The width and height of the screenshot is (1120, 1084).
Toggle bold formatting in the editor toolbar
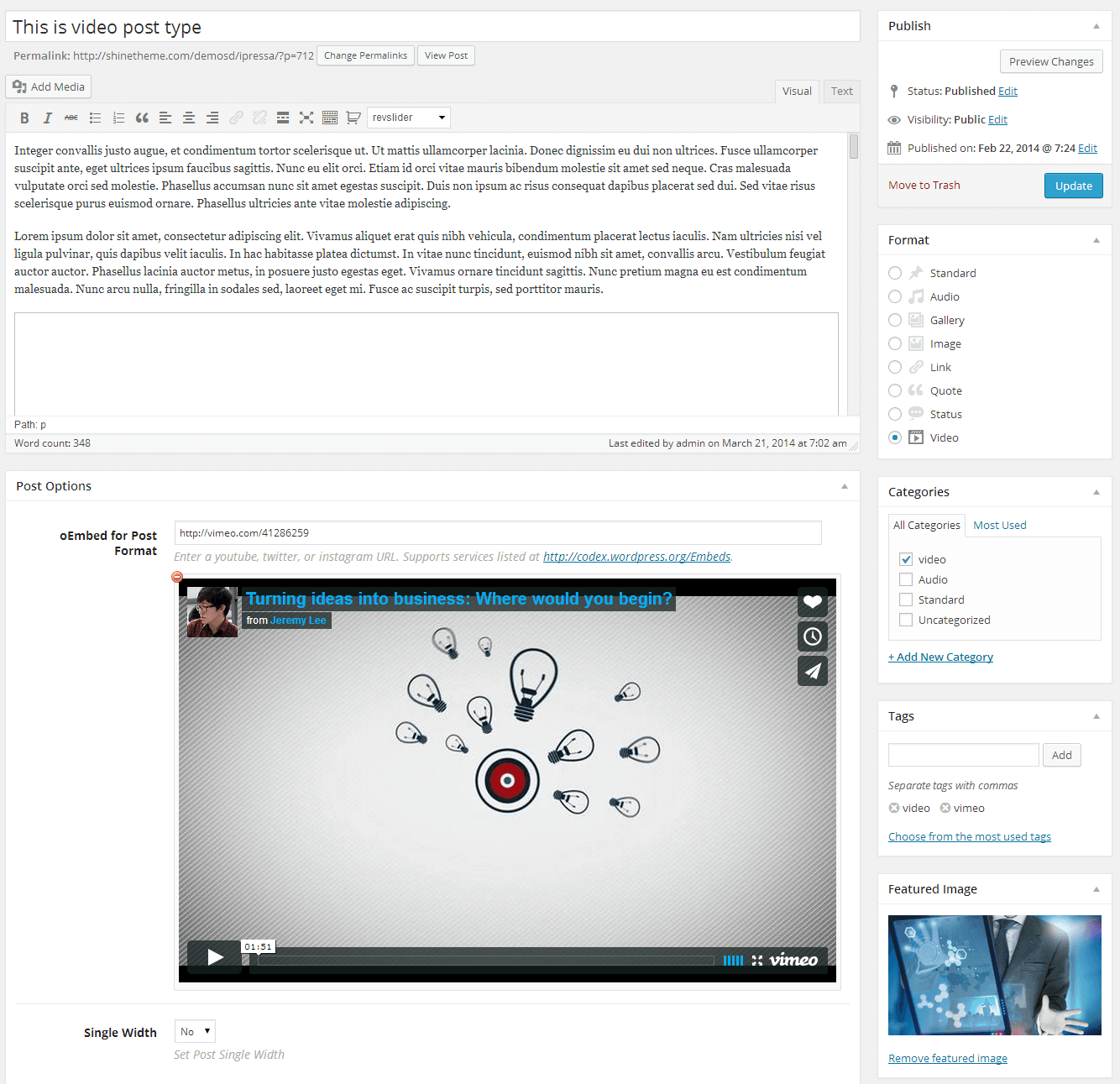click(x=24, y=118)
